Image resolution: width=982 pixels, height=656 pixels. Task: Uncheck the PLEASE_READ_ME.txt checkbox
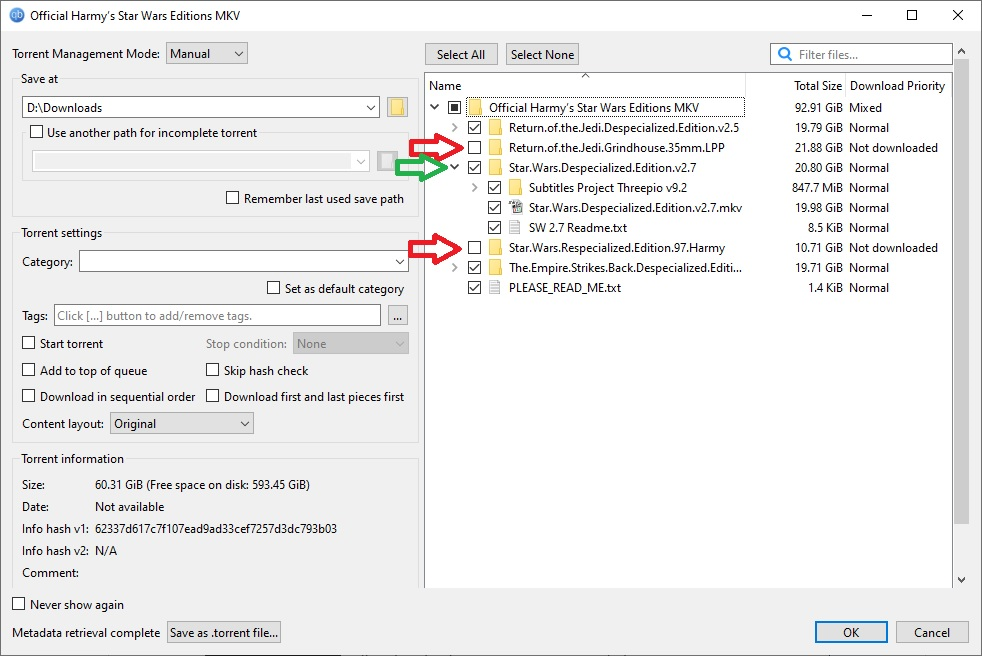[x=475, y=288]
